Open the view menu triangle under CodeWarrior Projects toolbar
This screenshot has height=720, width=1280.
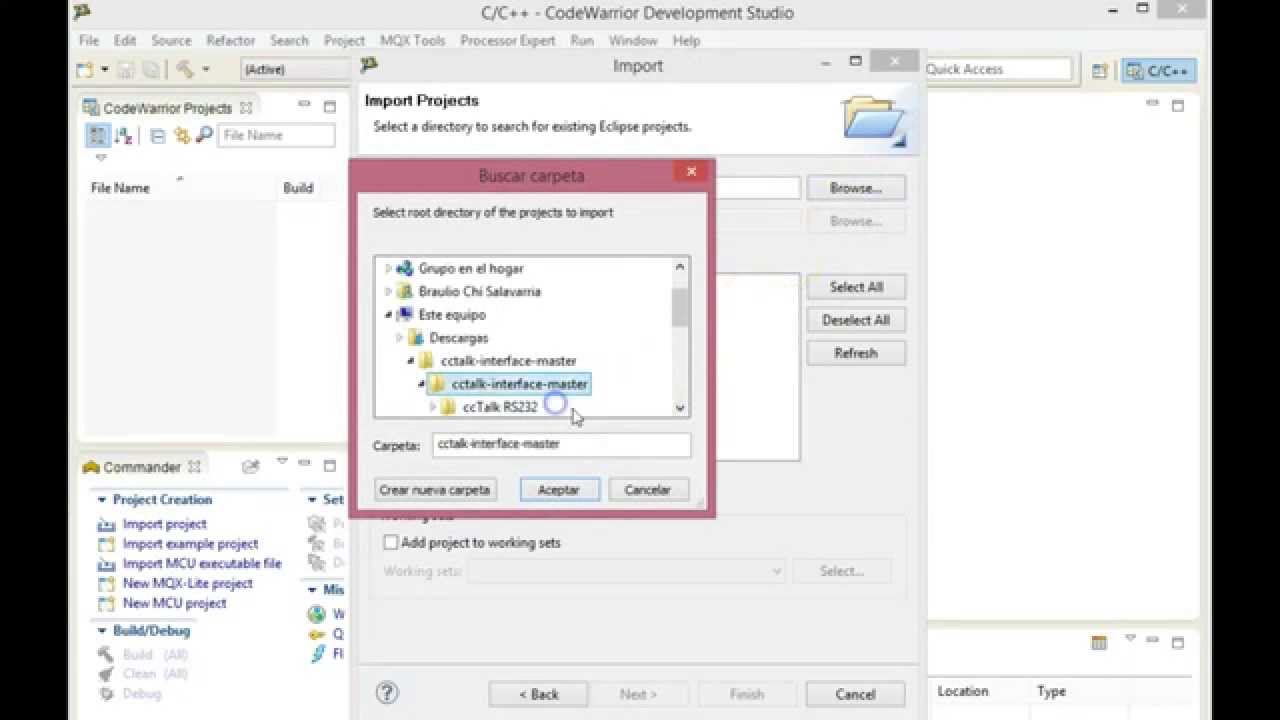click(100, 157)
